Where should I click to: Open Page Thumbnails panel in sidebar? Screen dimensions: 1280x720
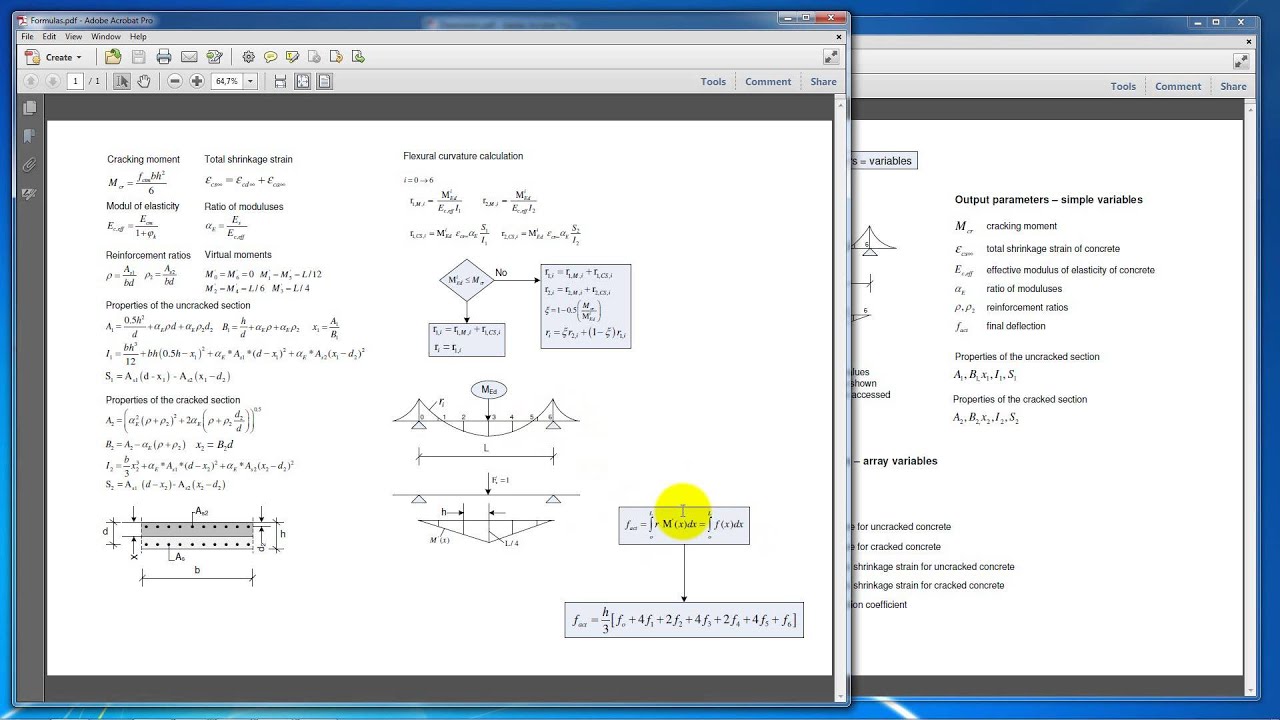[29, 107]
